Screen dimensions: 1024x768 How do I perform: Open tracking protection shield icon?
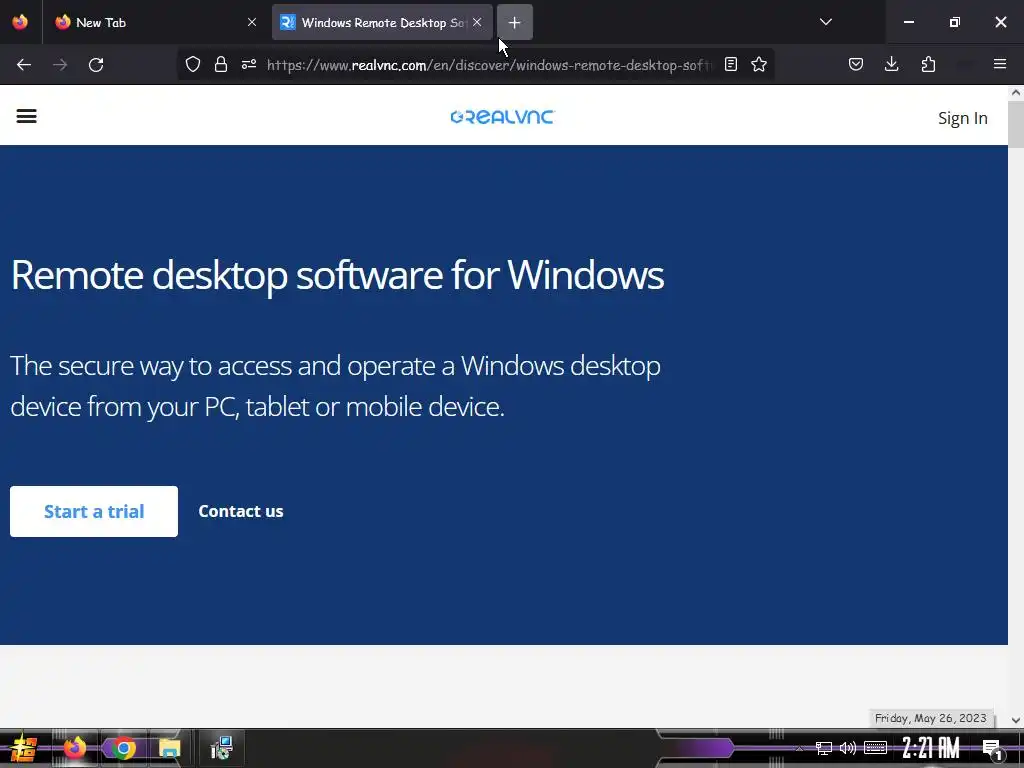[x=193, y=64]
